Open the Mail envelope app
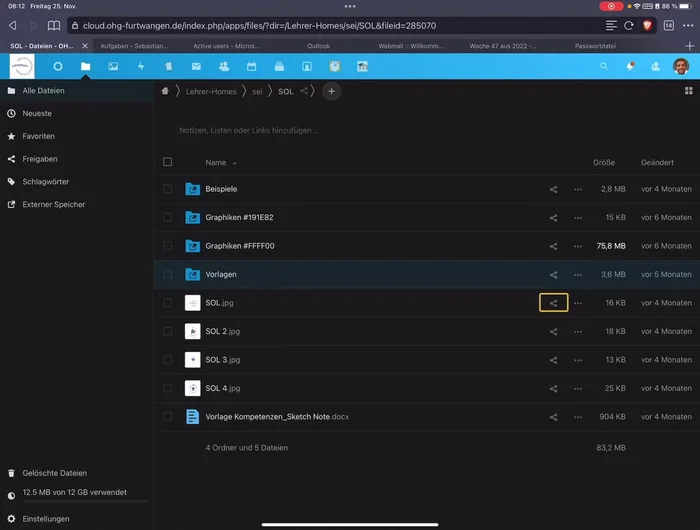 point(196,66)
